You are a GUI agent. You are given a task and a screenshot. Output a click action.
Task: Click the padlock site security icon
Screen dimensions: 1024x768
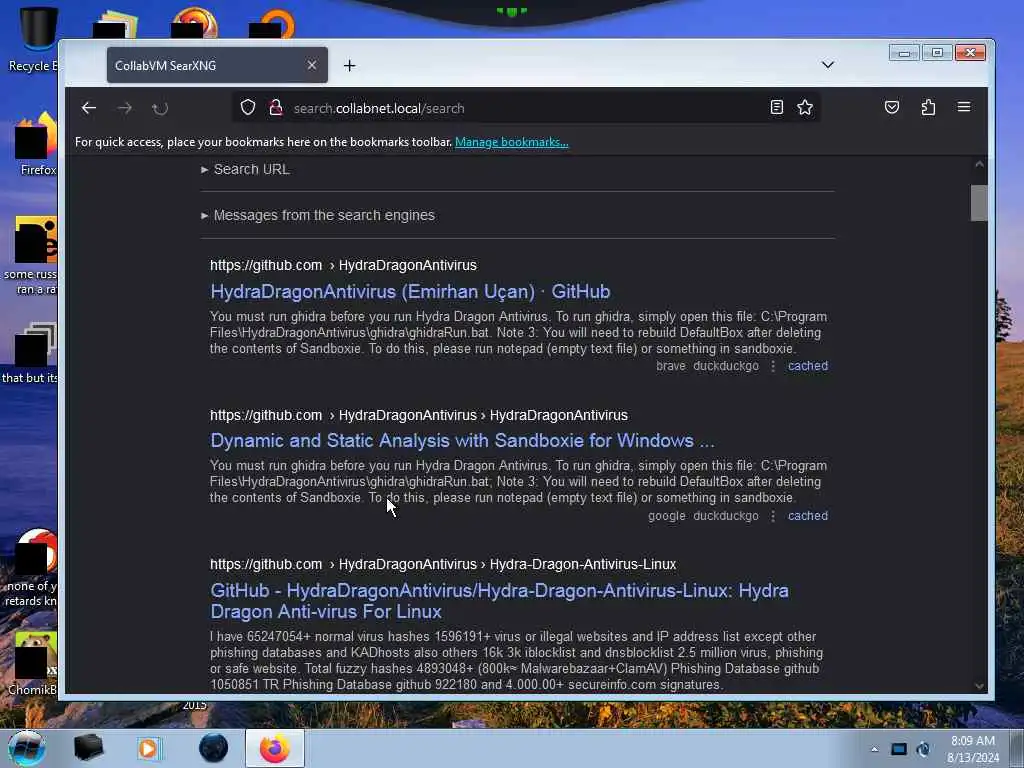pyautogui.click(x=276, y=107)
